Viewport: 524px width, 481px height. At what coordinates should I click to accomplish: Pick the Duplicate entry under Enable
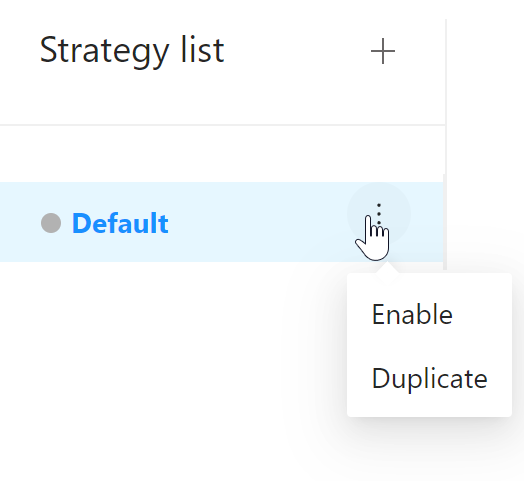click(x=429, y=378)
